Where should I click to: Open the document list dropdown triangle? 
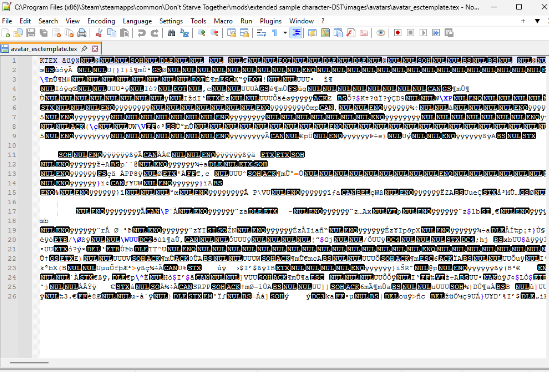[537, 21]
